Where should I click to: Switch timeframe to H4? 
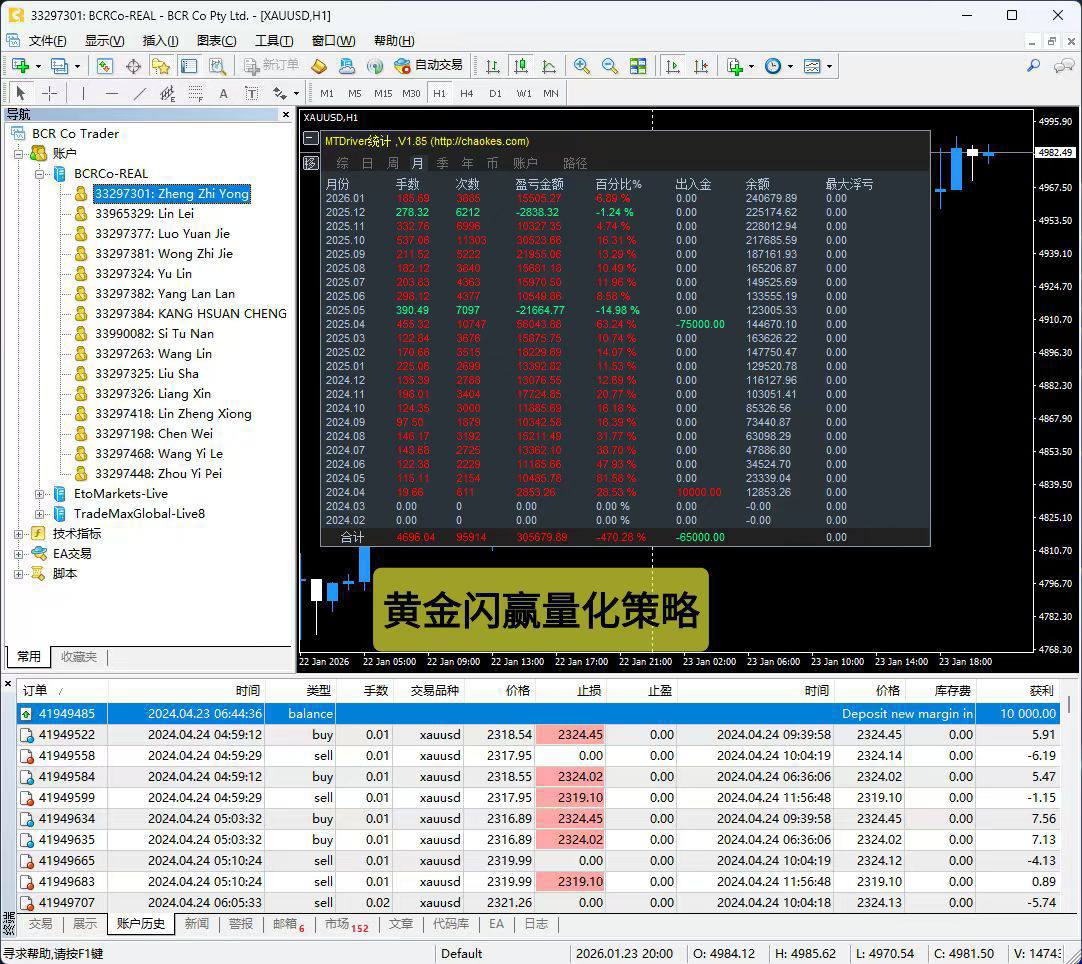pos(467,93)
